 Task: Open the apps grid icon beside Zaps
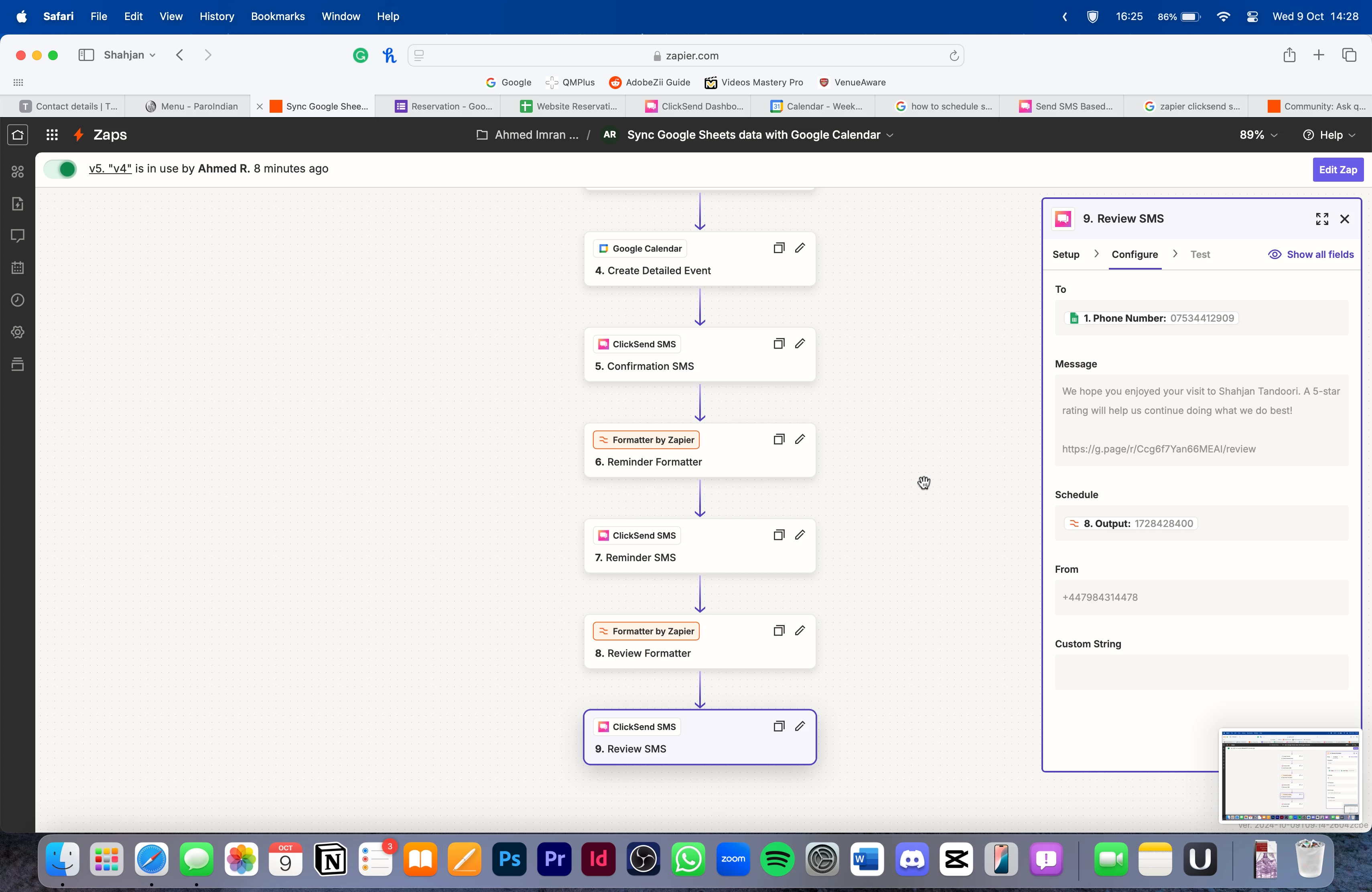(52, 135)
